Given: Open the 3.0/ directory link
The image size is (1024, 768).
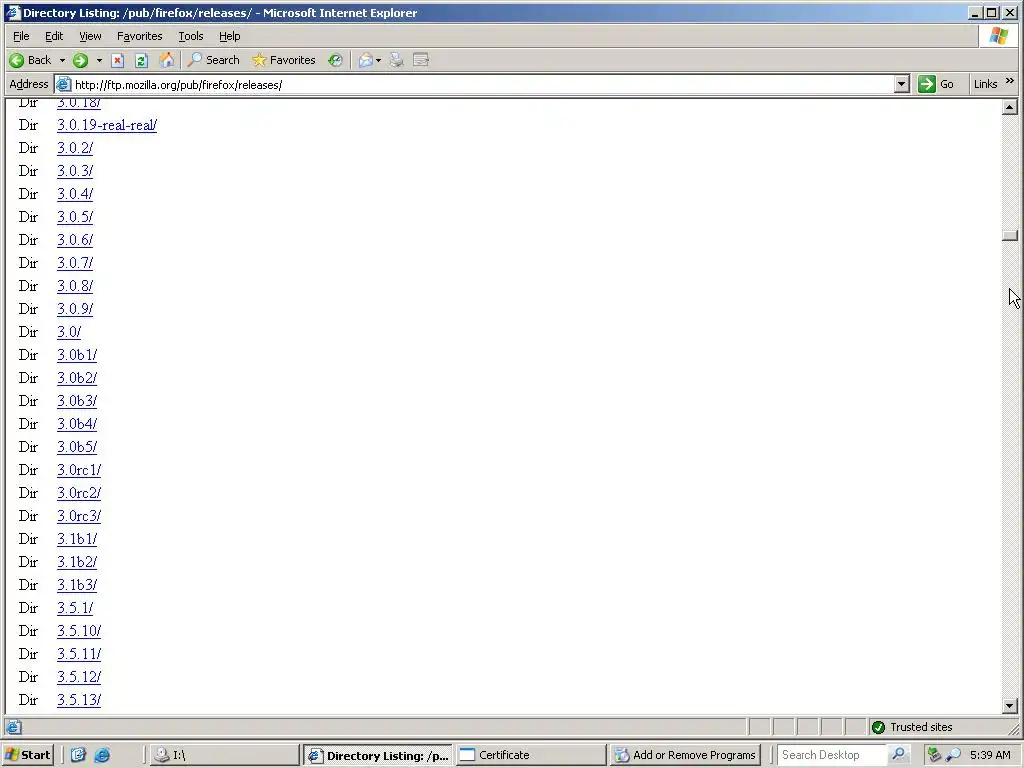Looking at the screenshot, I should [69, 332].
